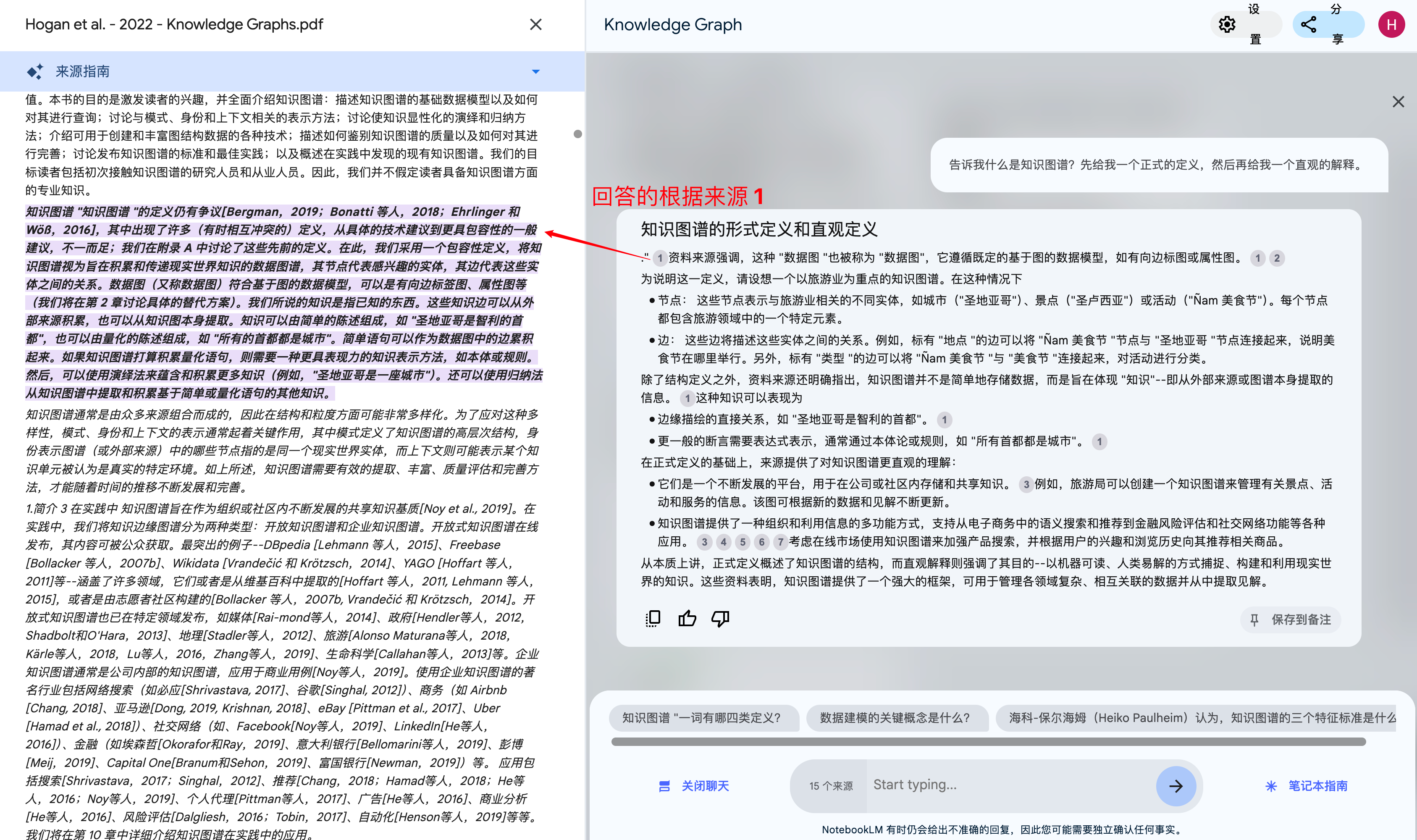Click the 来源指南 label text

(x=83, y=71)
